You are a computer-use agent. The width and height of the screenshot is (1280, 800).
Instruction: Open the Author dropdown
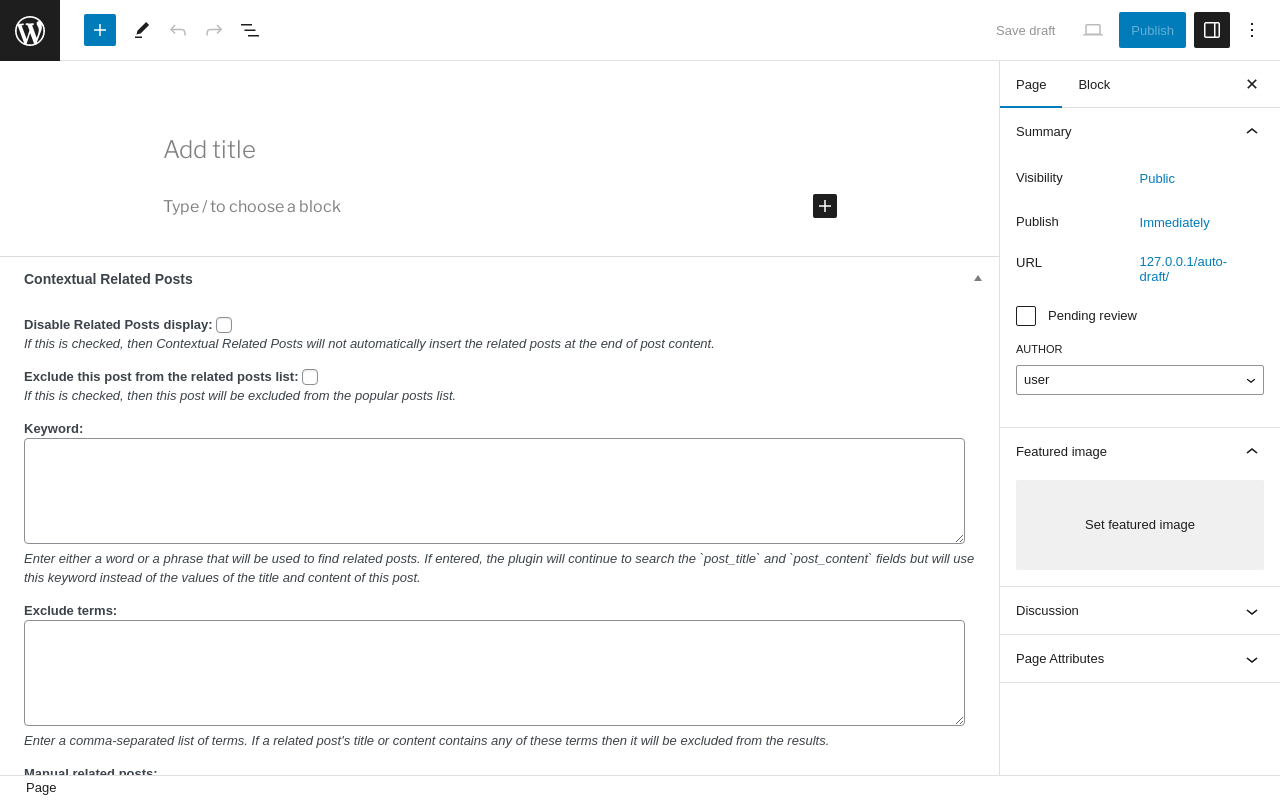(x=1140, y=380)
